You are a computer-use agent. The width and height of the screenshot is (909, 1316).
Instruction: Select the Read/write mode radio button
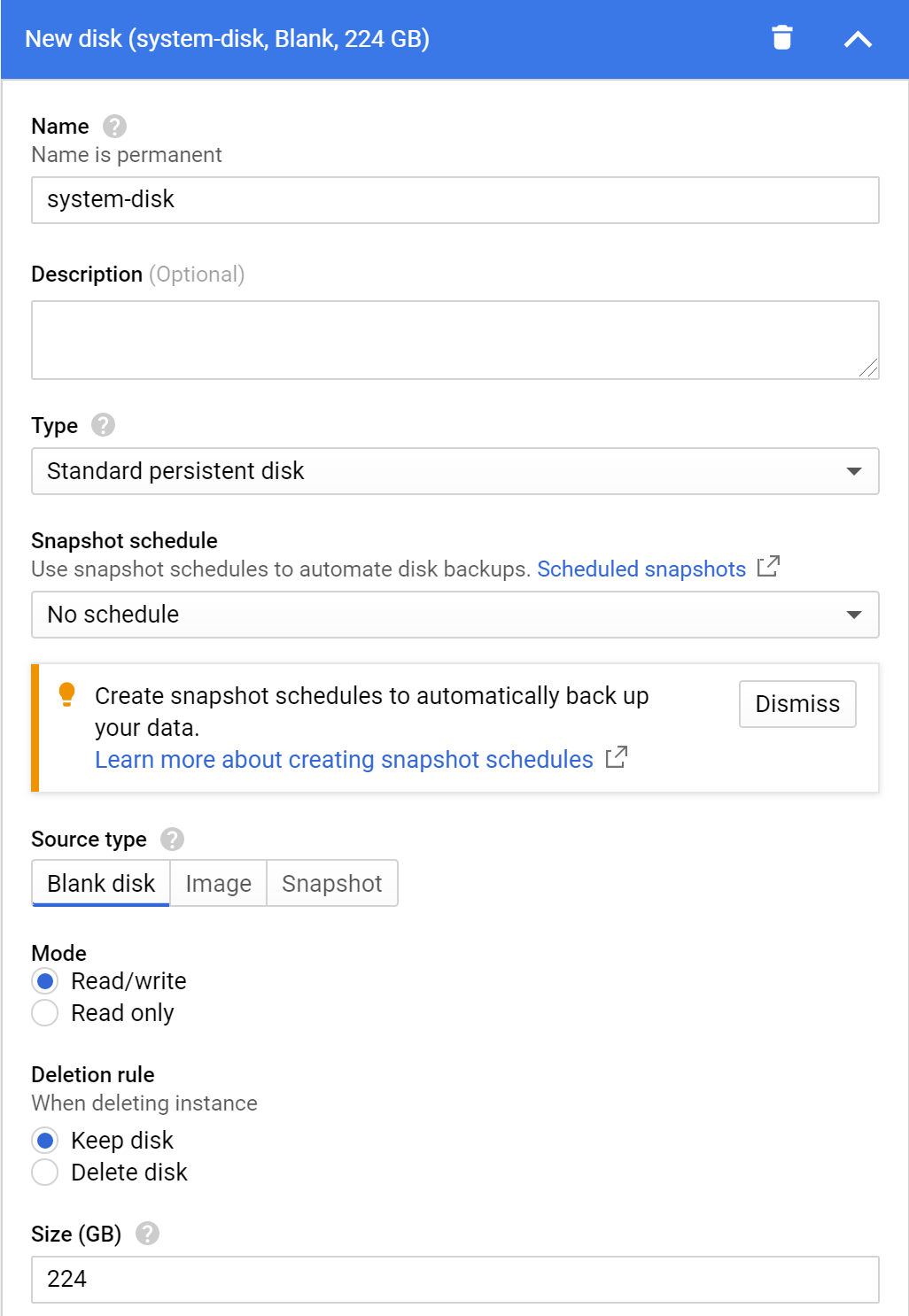tap(45, 981)
